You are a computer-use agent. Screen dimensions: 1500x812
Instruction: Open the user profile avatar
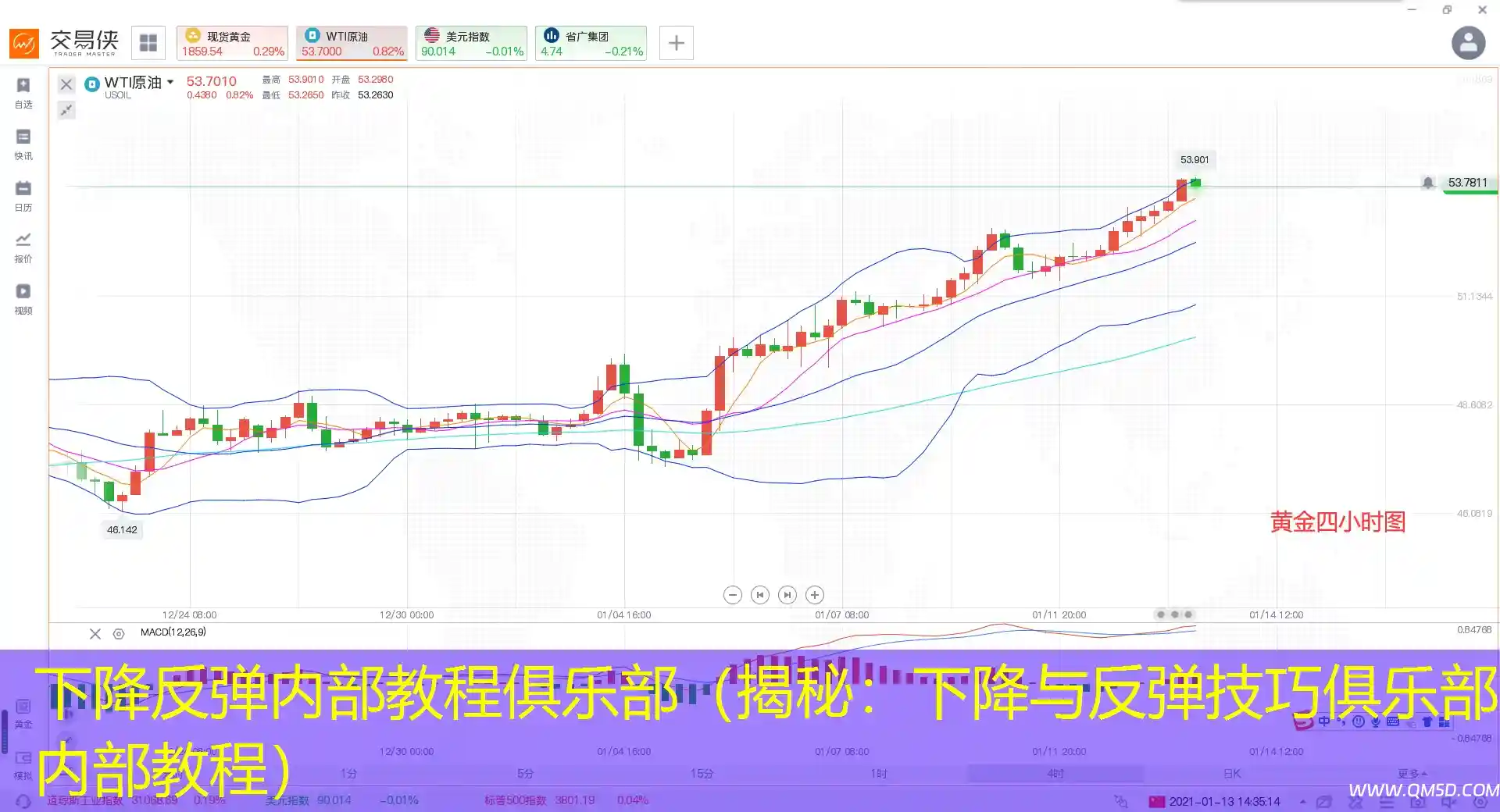1468,43
